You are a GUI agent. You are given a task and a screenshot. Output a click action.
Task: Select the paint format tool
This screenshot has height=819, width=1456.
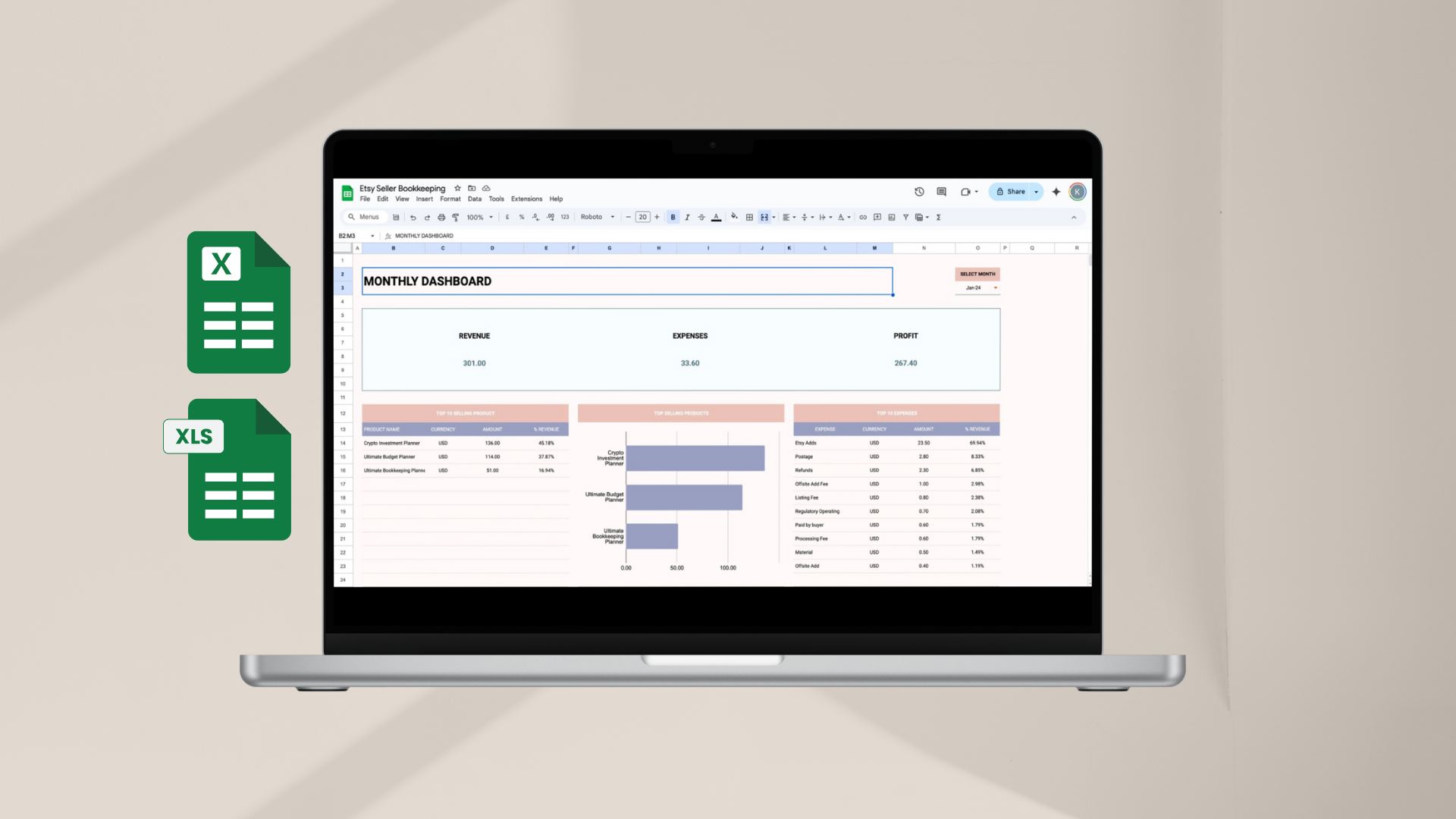tap(456, 218)
